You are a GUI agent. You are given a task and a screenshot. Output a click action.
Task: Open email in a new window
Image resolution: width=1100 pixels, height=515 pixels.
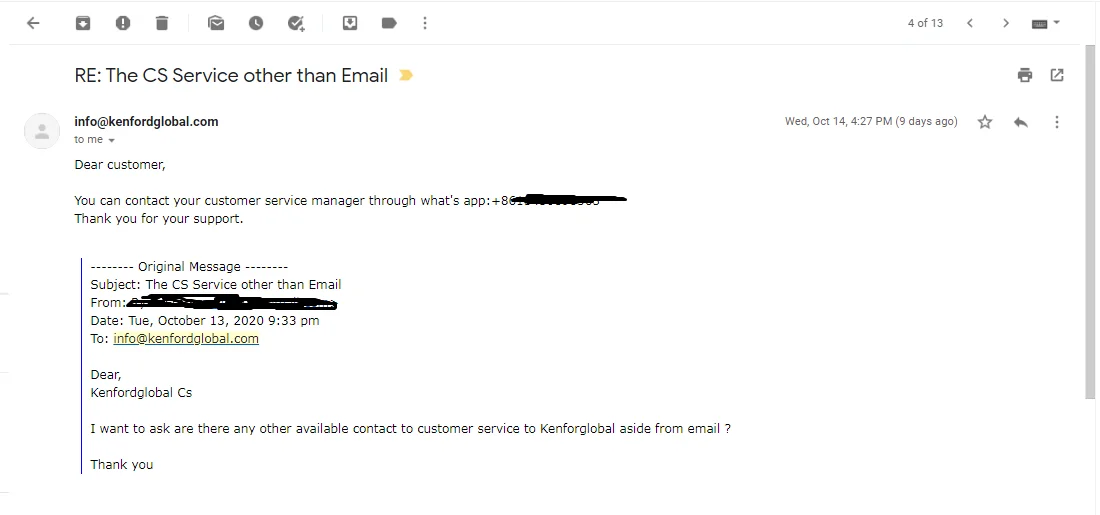pyautogui.click(x=1057, y=75)
